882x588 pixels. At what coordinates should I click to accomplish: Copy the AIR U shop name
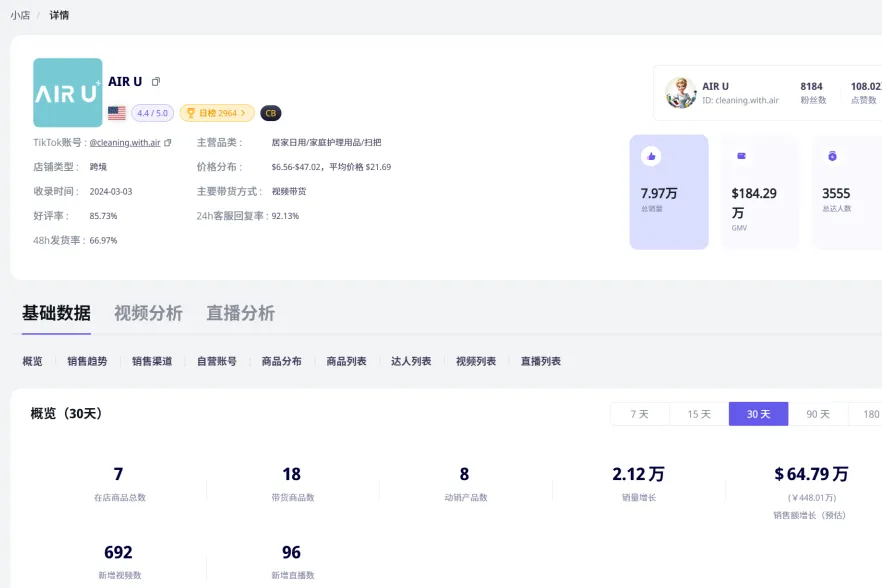click(156, 82)
